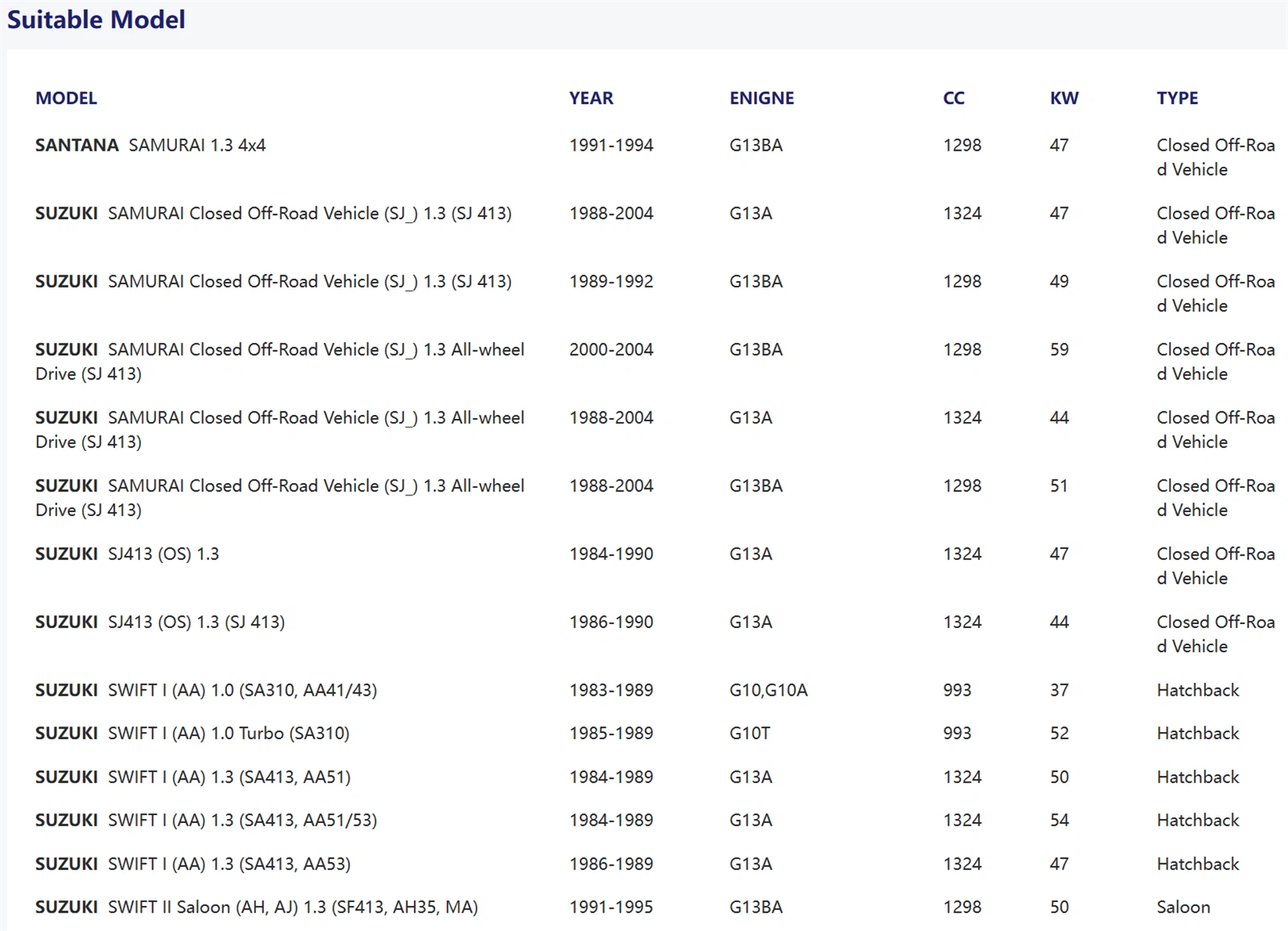The image size is (1288, 931).
Task: Click year '2000-2004' cell
Action: (611, 350)
